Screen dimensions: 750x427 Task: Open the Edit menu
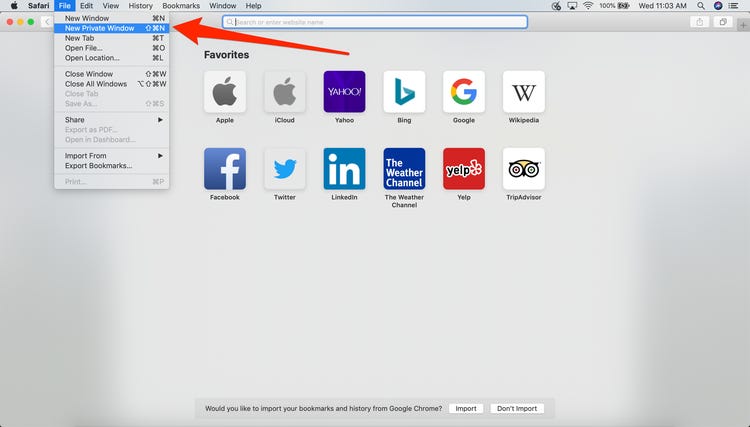pos(87,6)
